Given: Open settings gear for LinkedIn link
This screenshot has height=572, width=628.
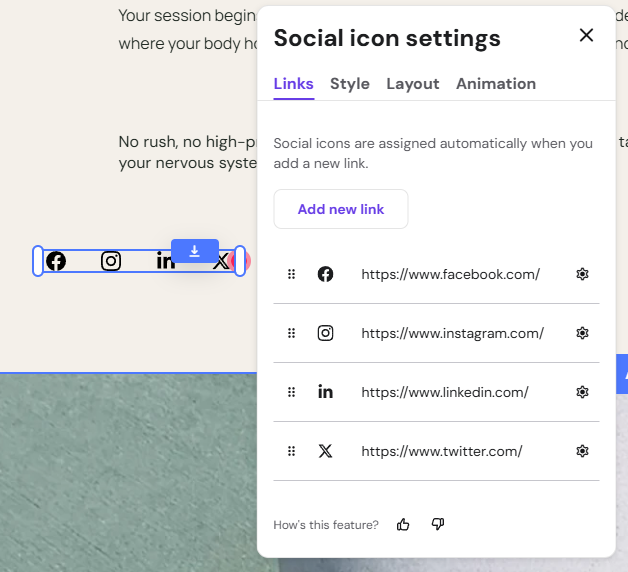Looking at the screenshot, I should pos(582,392).
